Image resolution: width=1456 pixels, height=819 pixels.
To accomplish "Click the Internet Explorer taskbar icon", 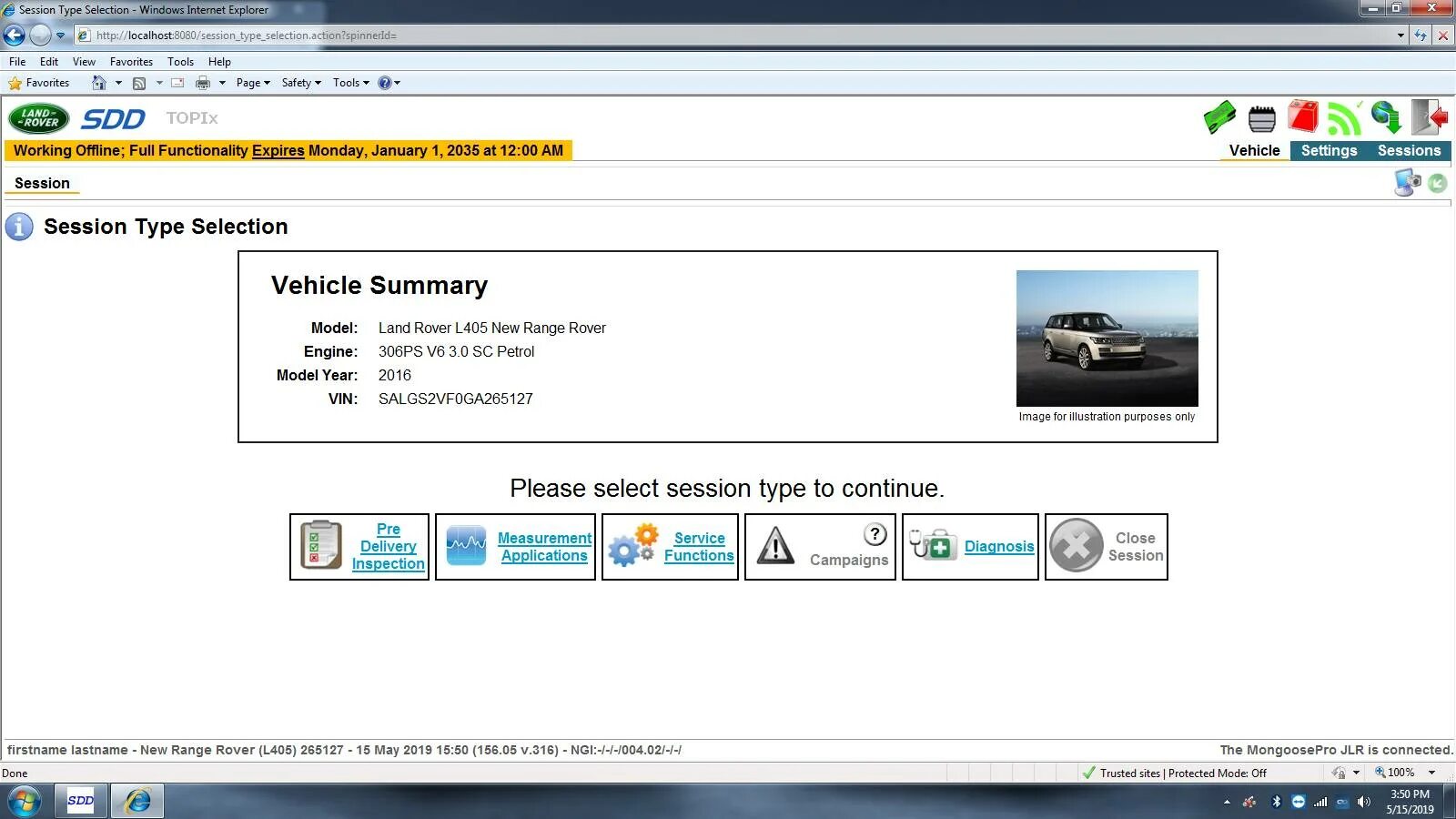I will pos(138,801).
